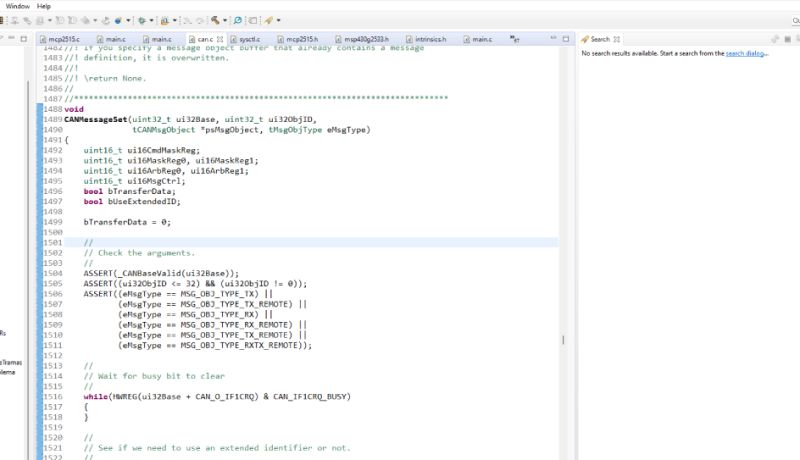Click the 'bool bUseExtendedID;' declaration
The width and height of the screenshot is (800, 460).
click(x=132, y=201)
